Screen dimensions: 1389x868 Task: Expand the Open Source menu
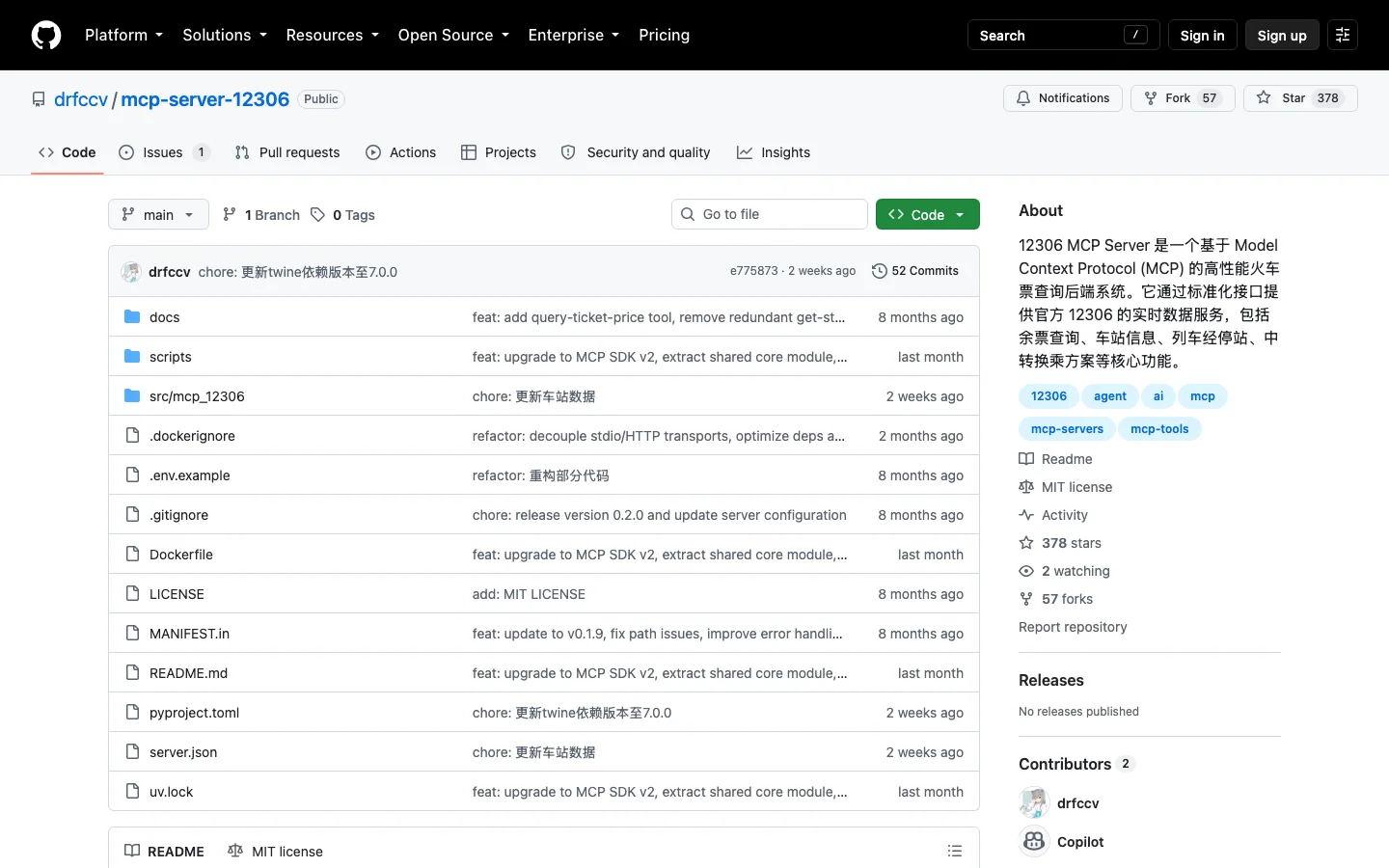pos(453,35)
